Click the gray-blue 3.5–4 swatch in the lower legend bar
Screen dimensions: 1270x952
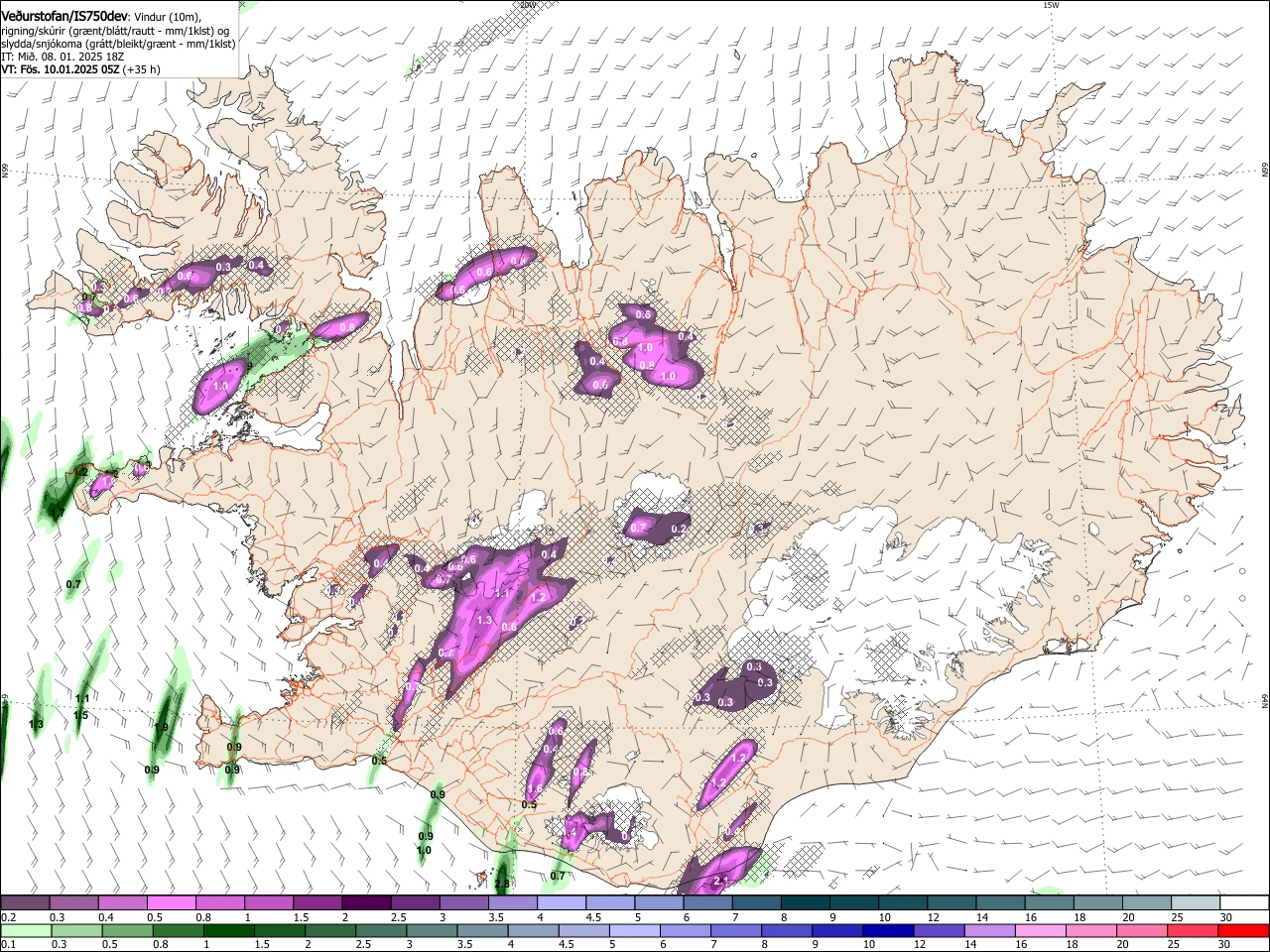point(483,930)
